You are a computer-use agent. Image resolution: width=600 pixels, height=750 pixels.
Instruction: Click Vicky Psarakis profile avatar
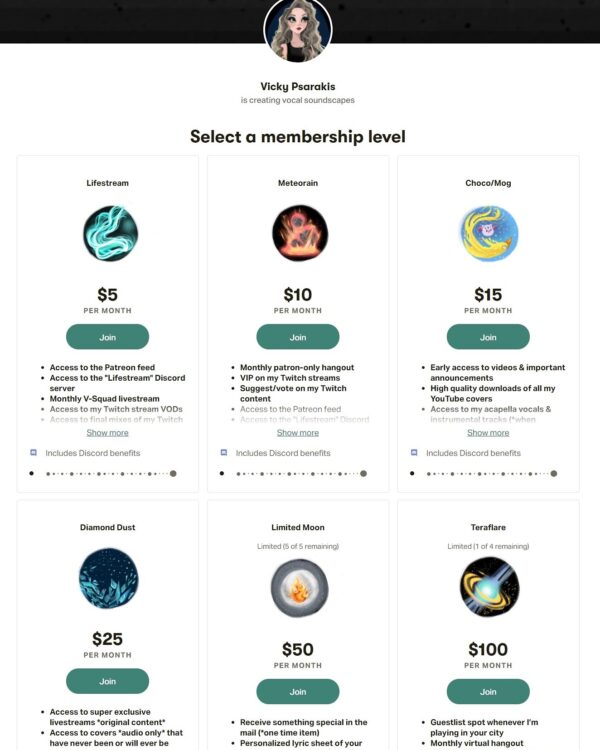pos(298,28)
